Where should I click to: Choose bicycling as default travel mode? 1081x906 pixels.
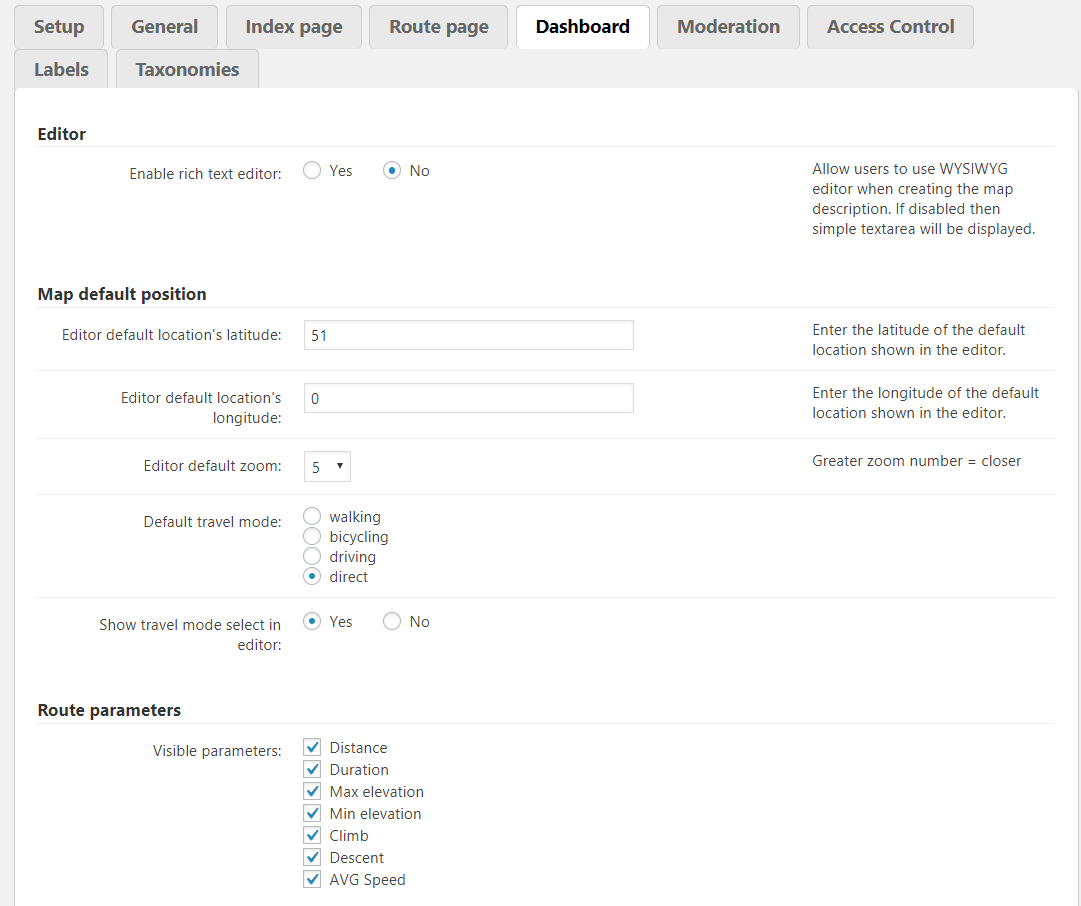[x=312, y=536]
